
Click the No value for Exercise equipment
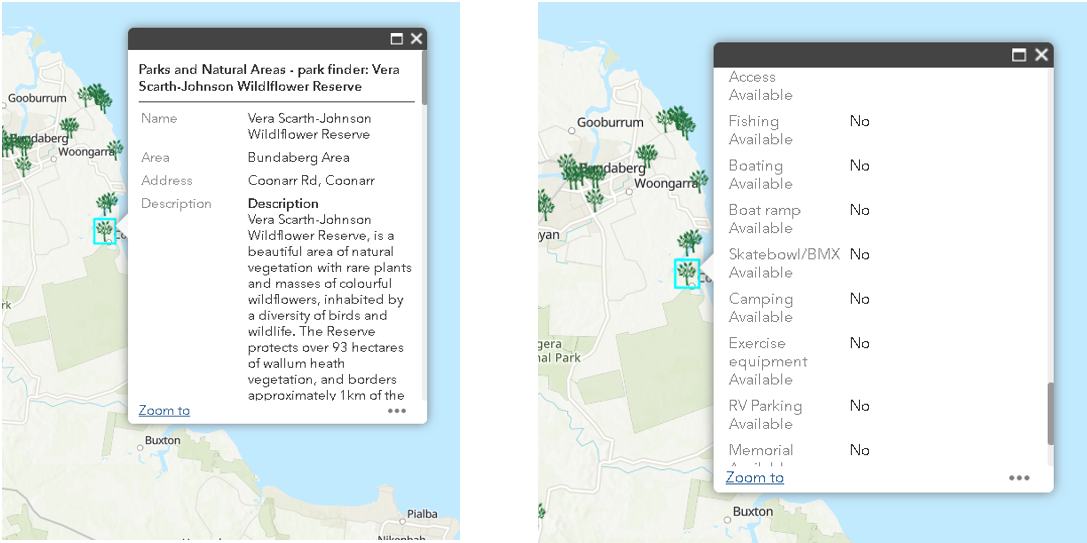860,343
